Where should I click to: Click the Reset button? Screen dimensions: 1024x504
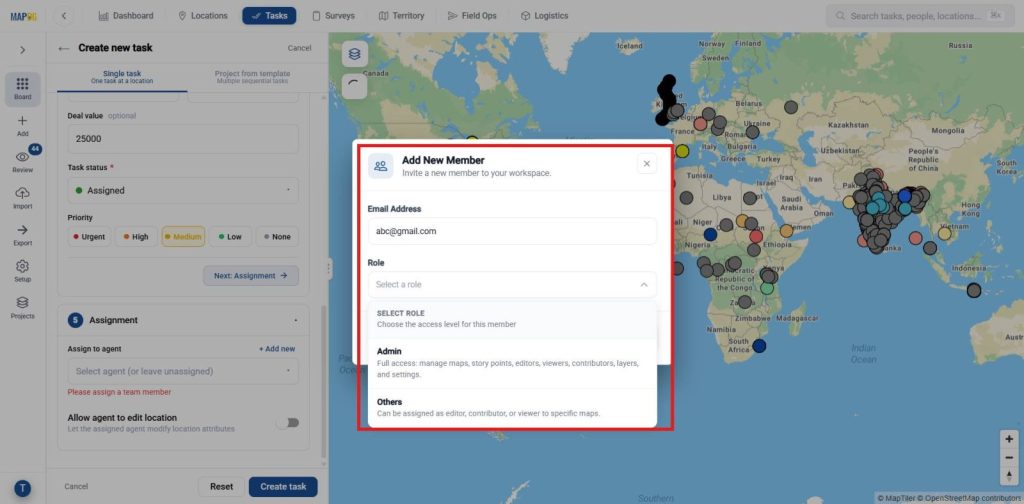tap(221, 486)
